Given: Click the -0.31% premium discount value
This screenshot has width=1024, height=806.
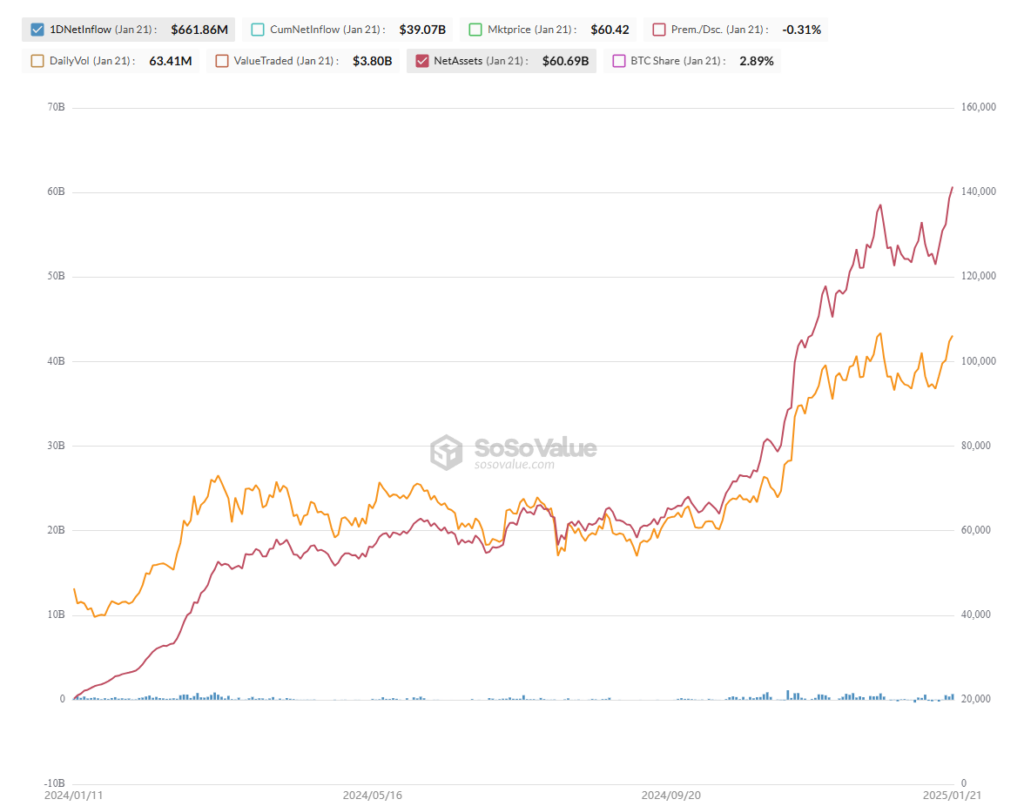Looking at the screenshot, I should coord(801,29).
